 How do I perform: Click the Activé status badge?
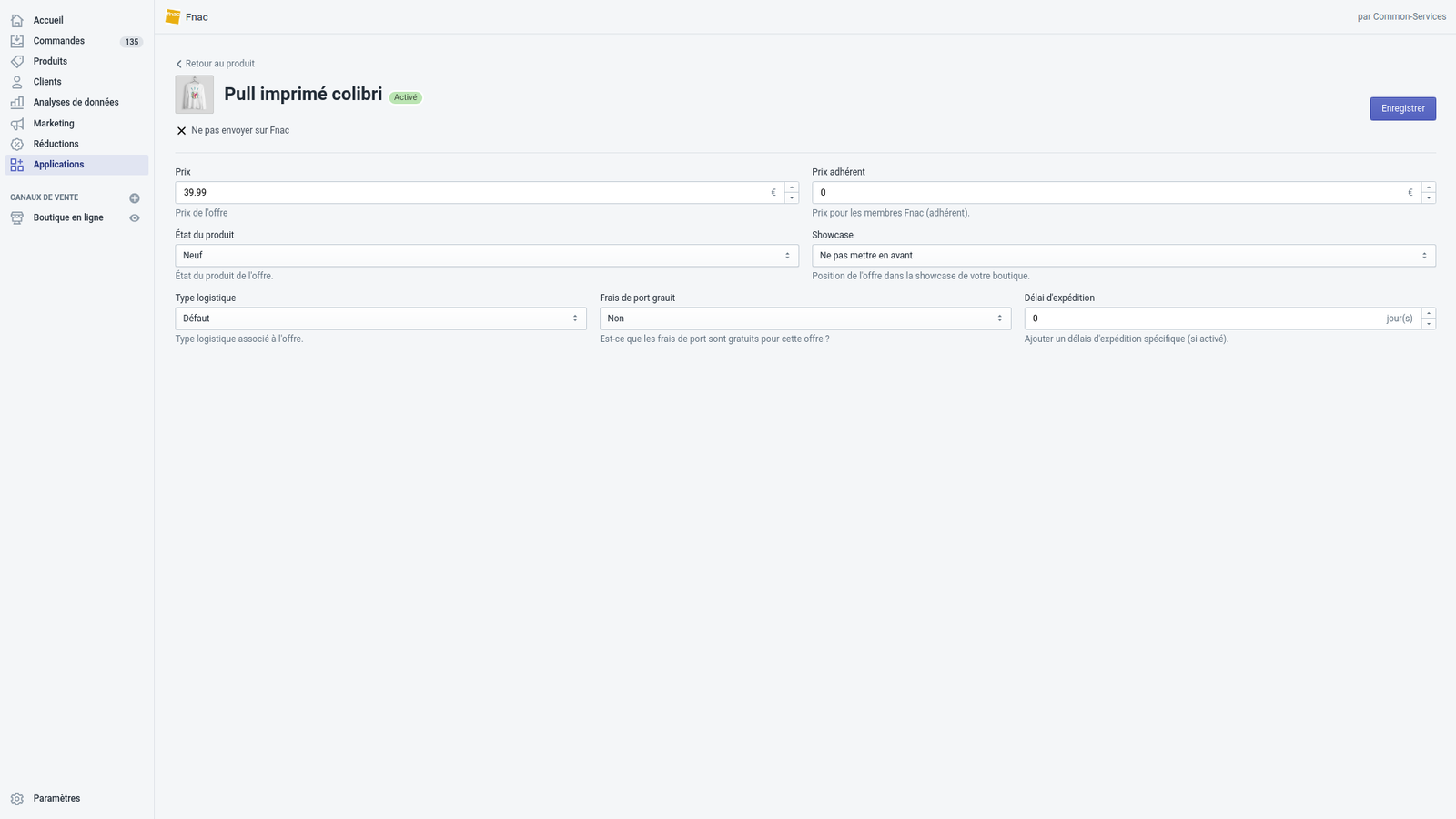click(x=406, y=97)
